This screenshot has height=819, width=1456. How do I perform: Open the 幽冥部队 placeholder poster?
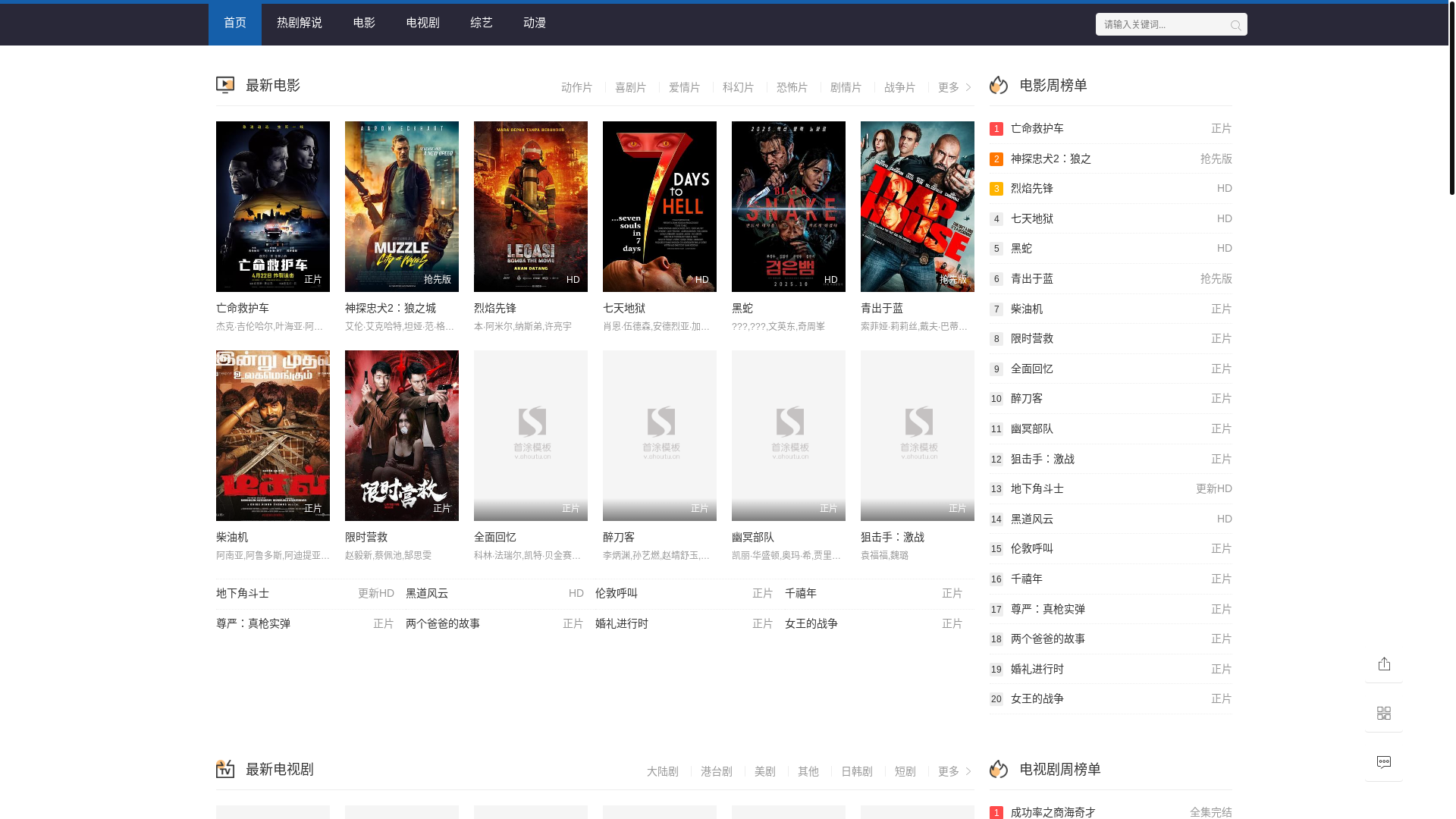789,435
